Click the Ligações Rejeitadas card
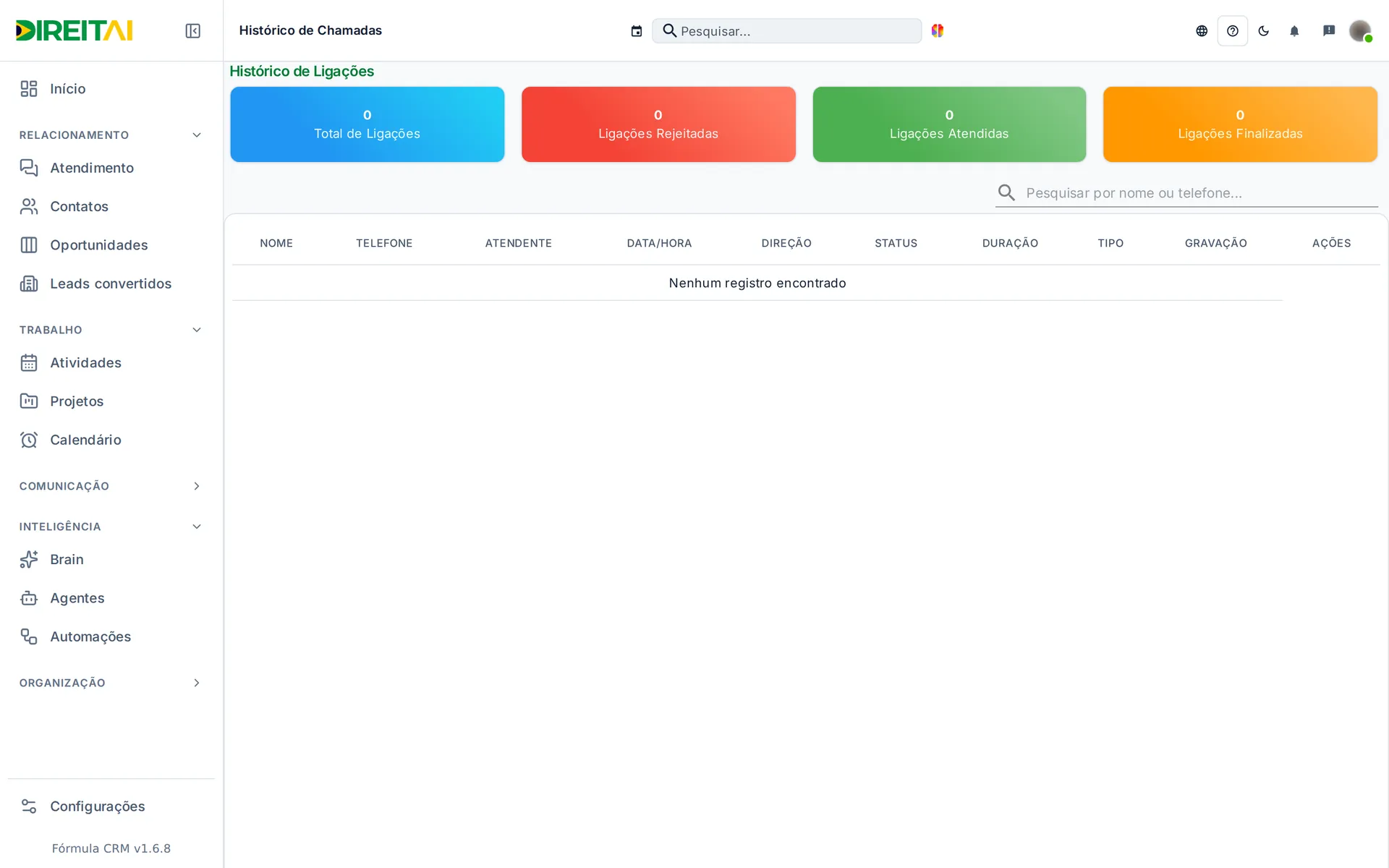1389x868 pixels. [x=658, y=124]
